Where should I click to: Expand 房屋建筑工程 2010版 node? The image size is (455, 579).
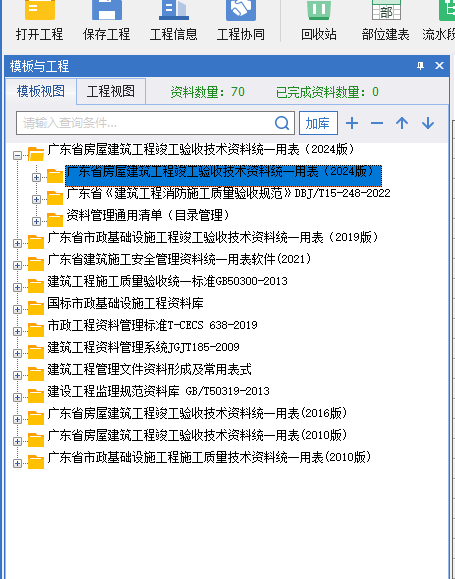pos(17,441)
